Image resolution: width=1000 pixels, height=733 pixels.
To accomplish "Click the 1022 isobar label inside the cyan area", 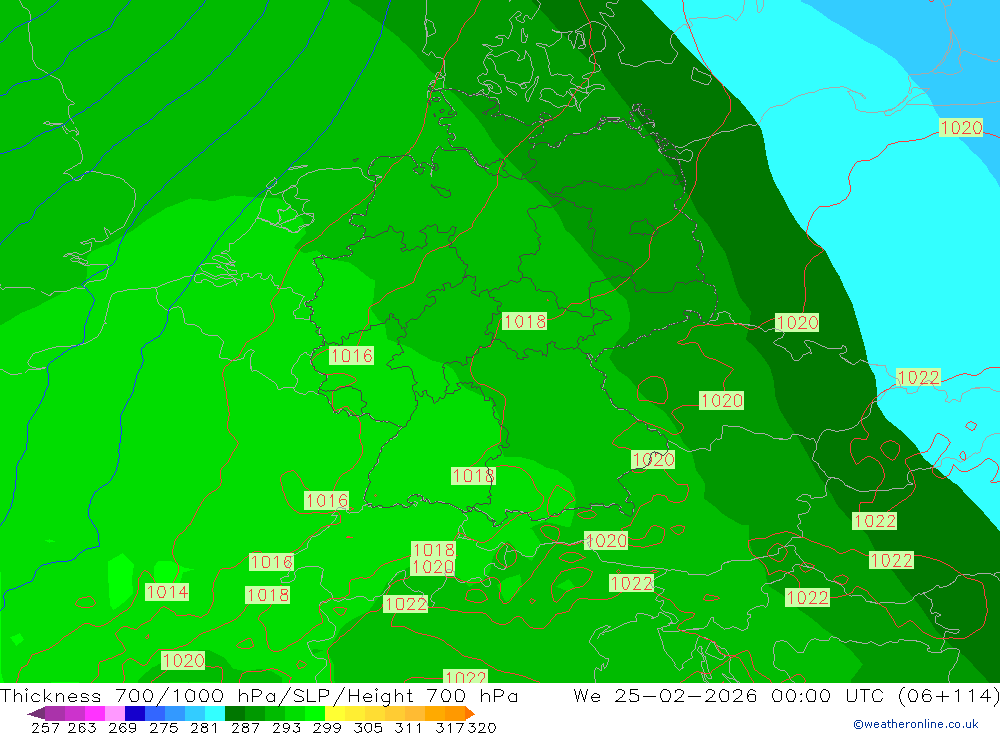I will (x=918, y=378).
